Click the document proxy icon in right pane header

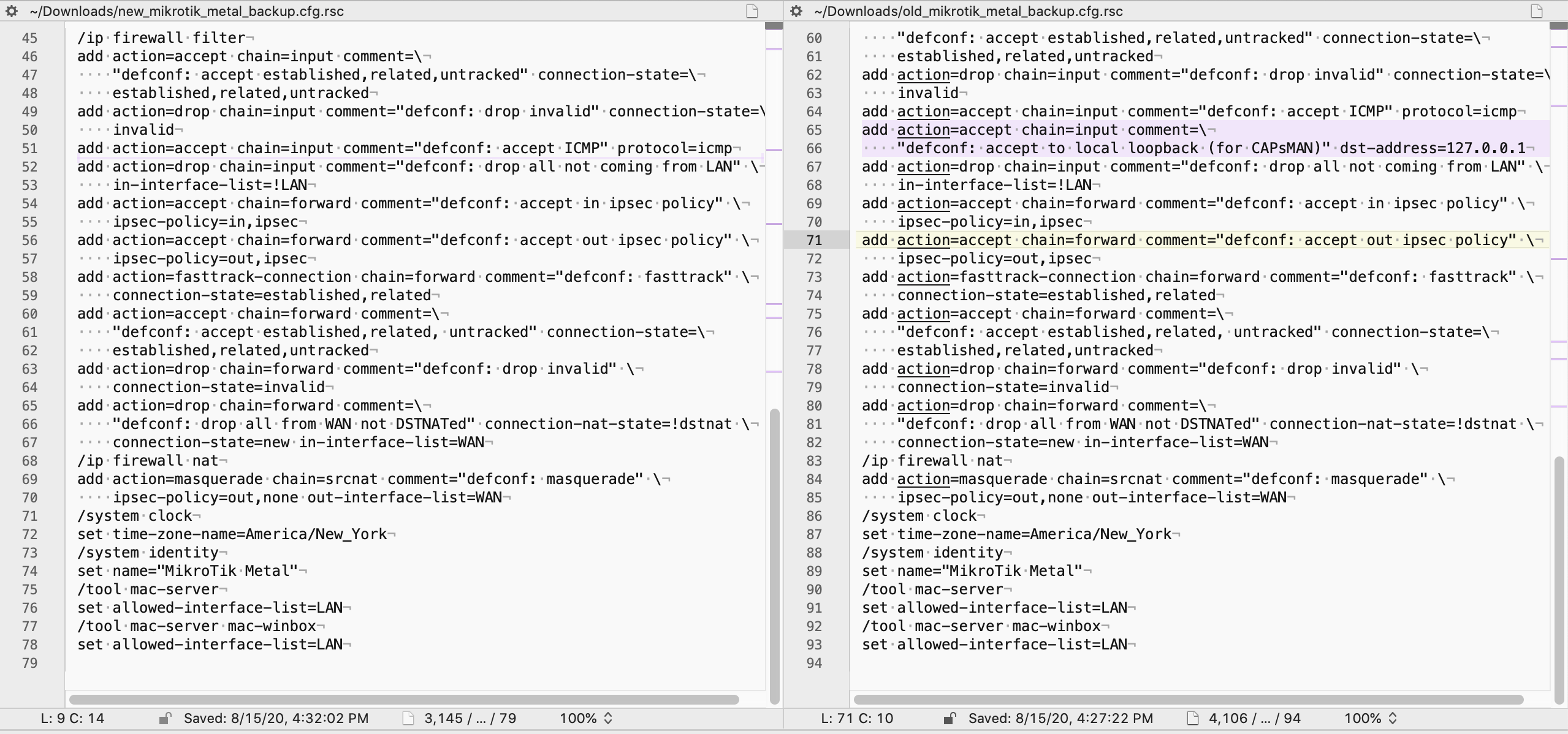point(1537,11)
